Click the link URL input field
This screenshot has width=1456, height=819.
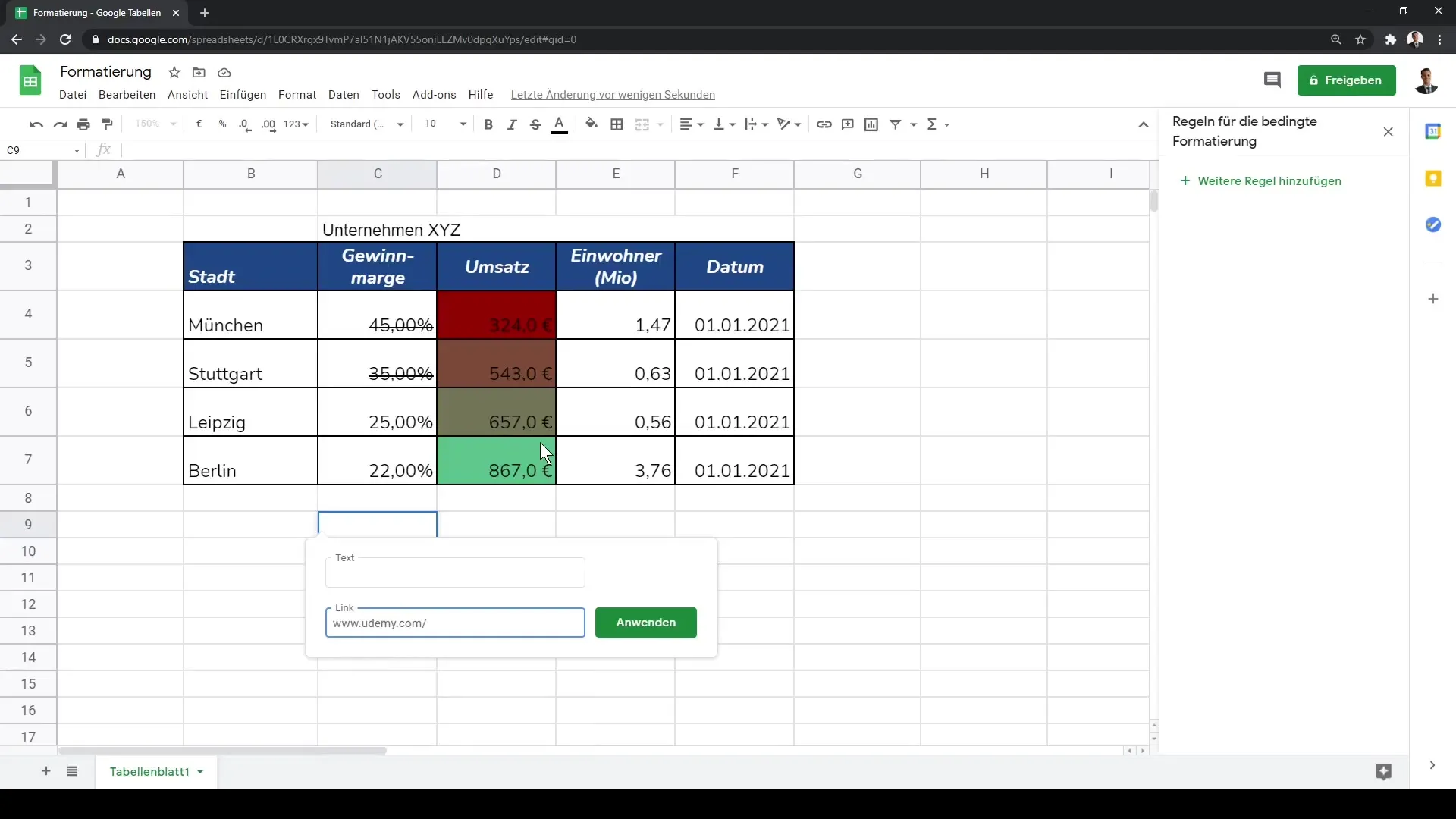(455, 622)
